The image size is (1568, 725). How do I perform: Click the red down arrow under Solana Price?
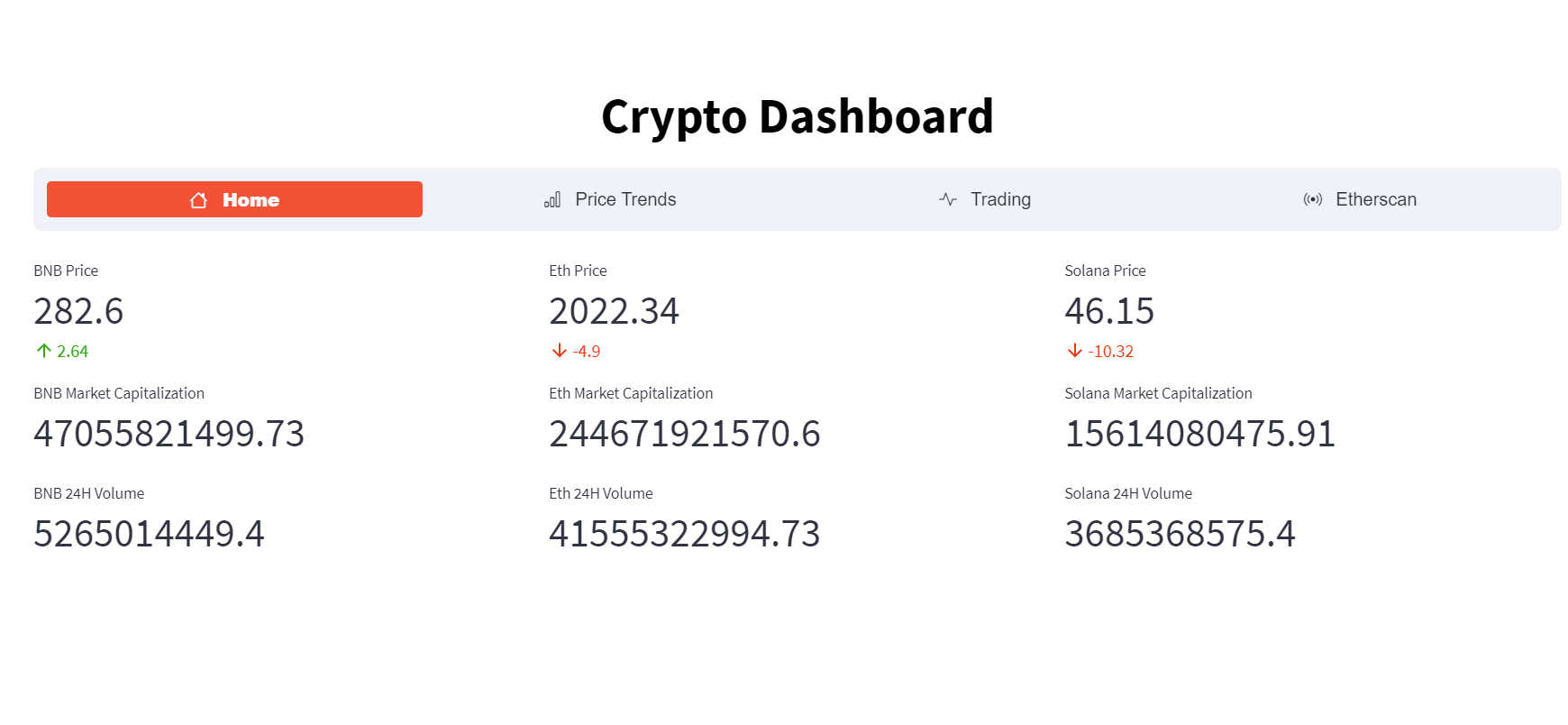(1073, 351)
